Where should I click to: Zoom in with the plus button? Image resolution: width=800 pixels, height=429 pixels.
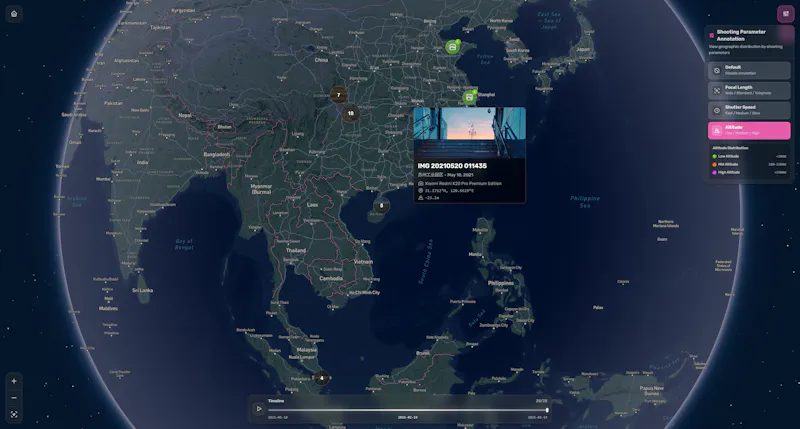14,381
